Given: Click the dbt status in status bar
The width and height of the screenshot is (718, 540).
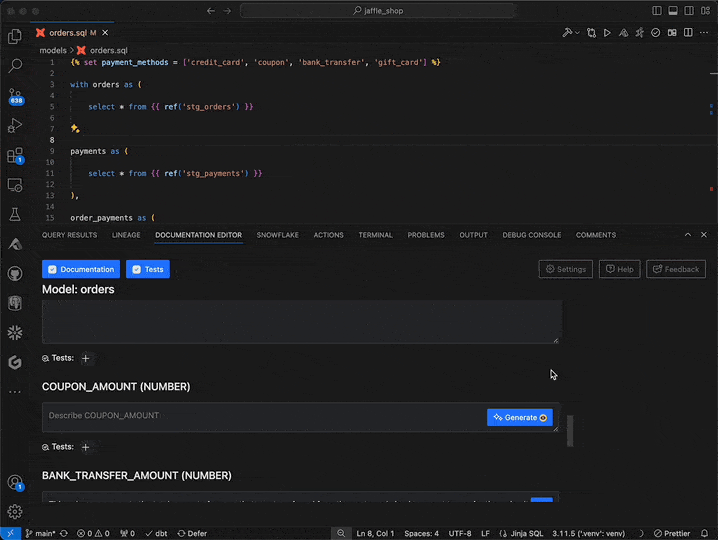Looking at the screenshot, I should 156,533.
